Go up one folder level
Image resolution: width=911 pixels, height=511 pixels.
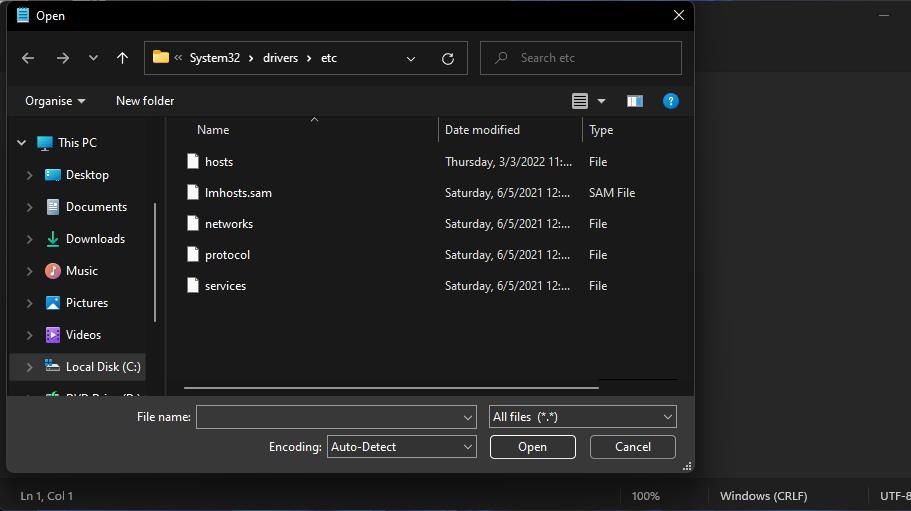tap(122, 58)
